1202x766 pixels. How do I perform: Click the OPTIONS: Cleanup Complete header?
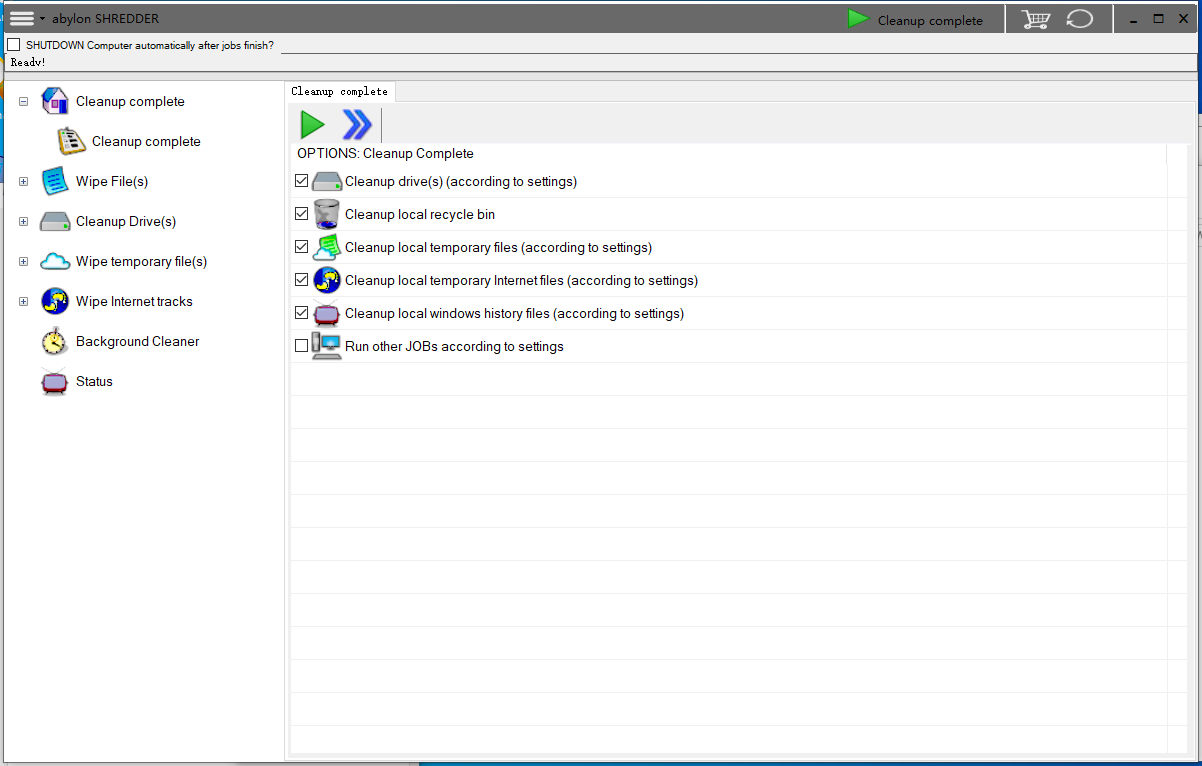pos(385,154)
